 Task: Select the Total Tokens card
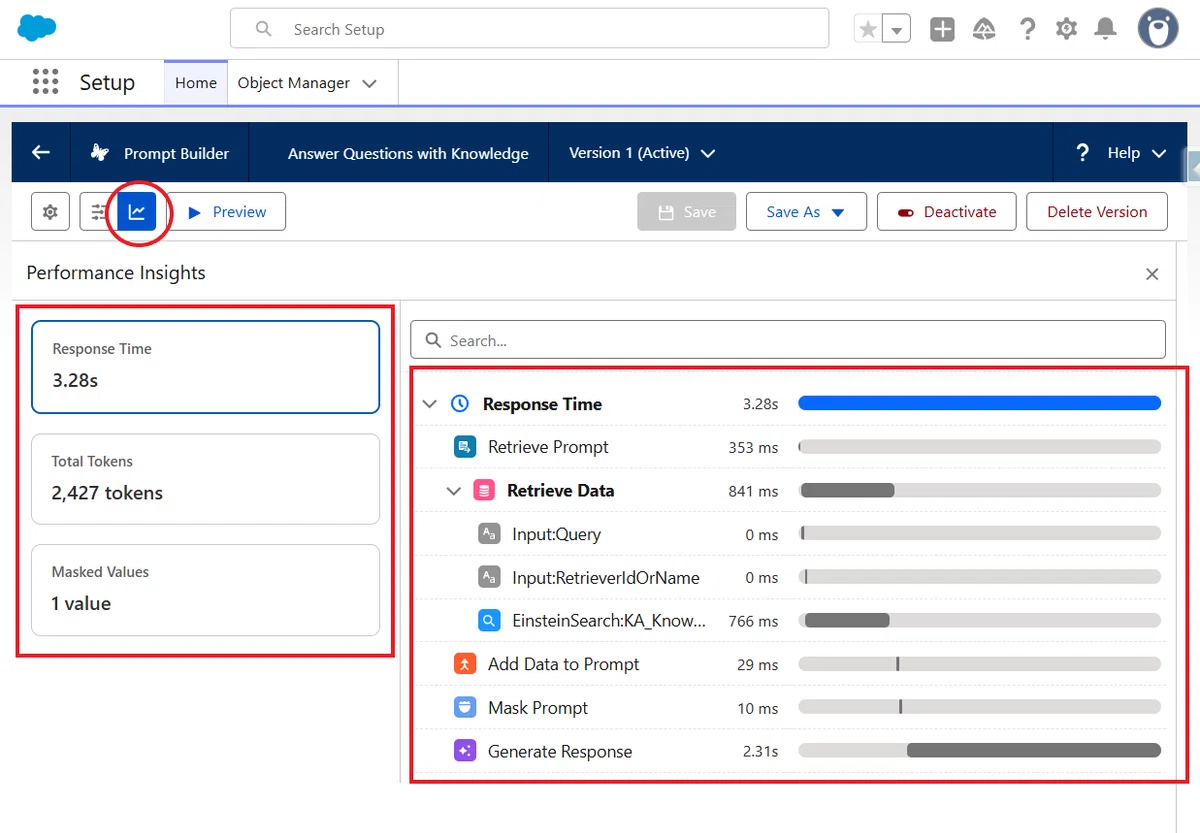point(205,479)
